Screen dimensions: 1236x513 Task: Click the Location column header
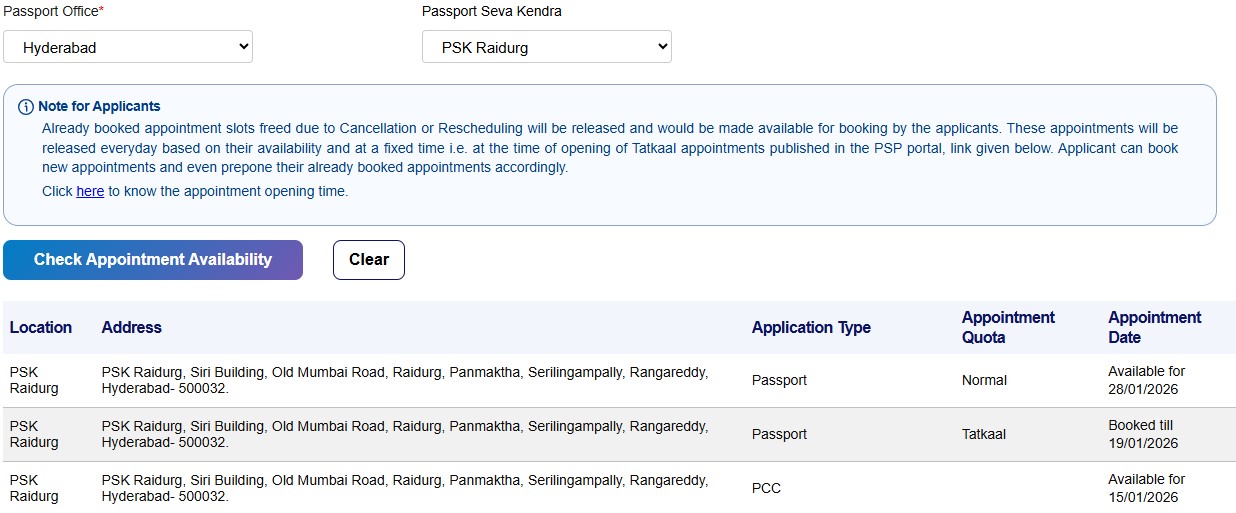click(41, 327)
